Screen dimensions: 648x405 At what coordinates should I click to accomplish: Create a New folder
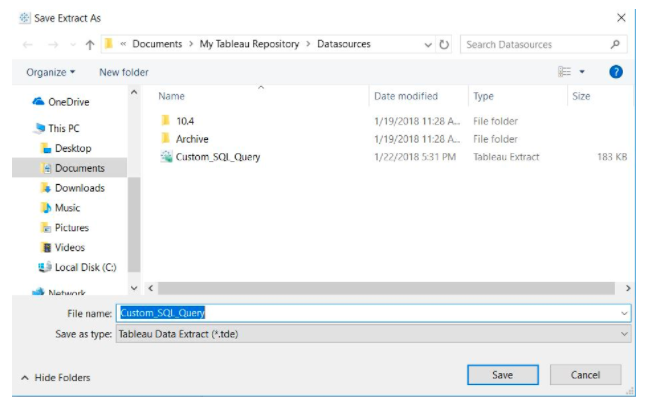124,72
